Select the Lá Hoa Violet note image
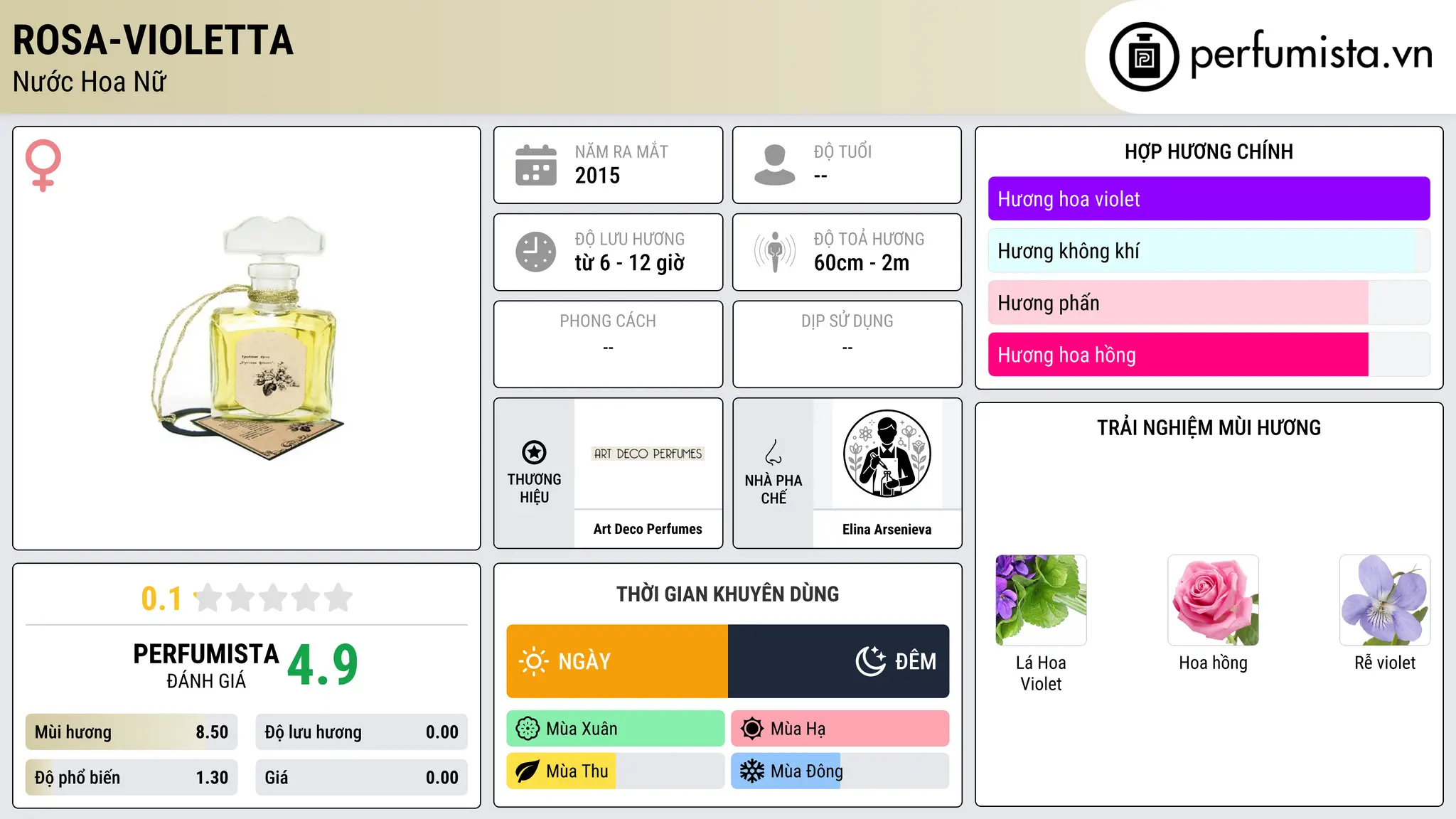This screenshot has width=1456, height=819. 1041,600
